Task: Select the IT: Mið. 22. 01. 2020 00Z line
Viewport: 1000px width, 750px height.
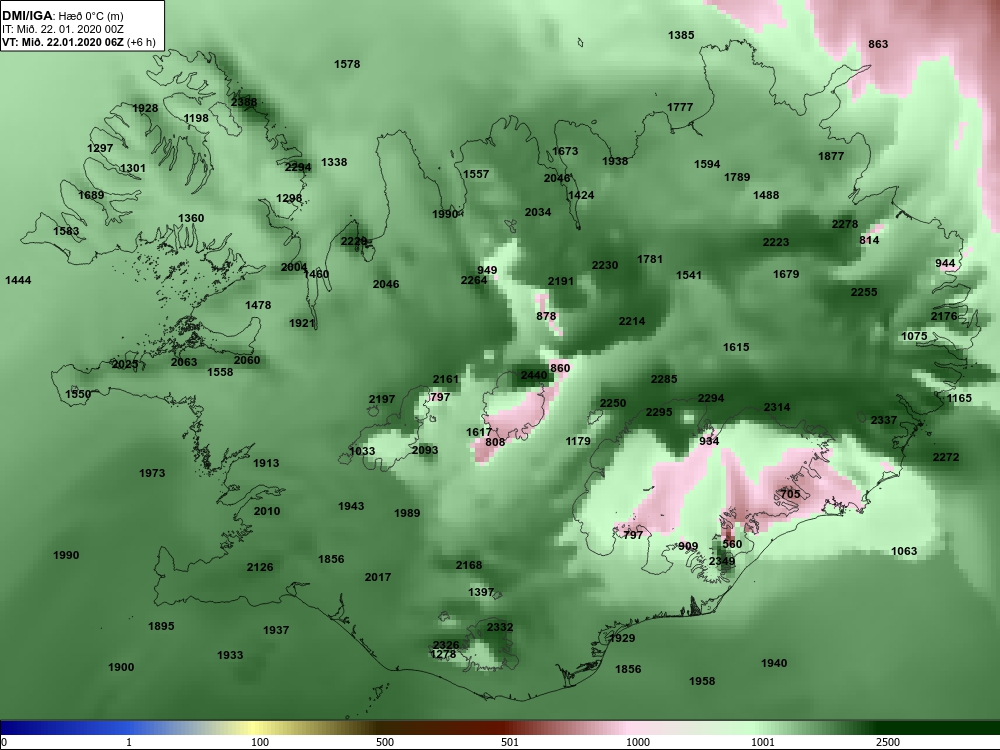Action: 62,29
